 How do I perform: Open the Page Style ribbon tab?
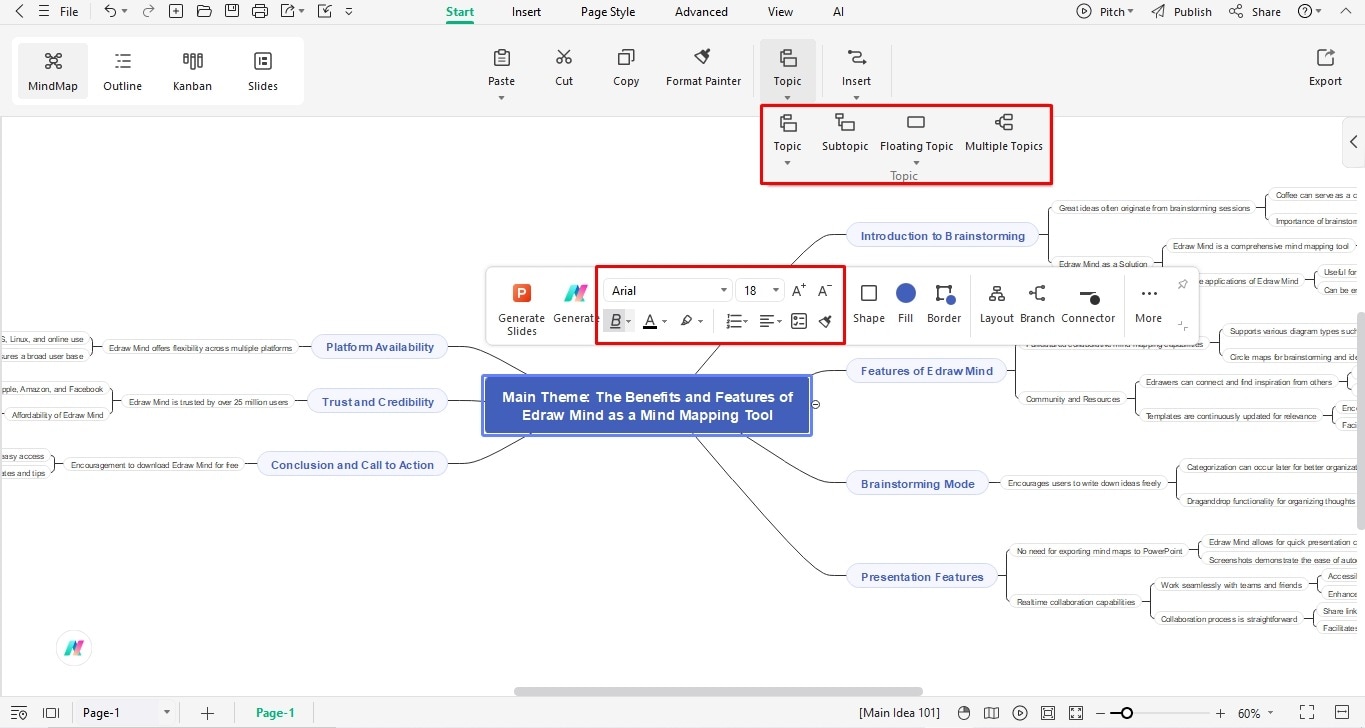point(608,12)
